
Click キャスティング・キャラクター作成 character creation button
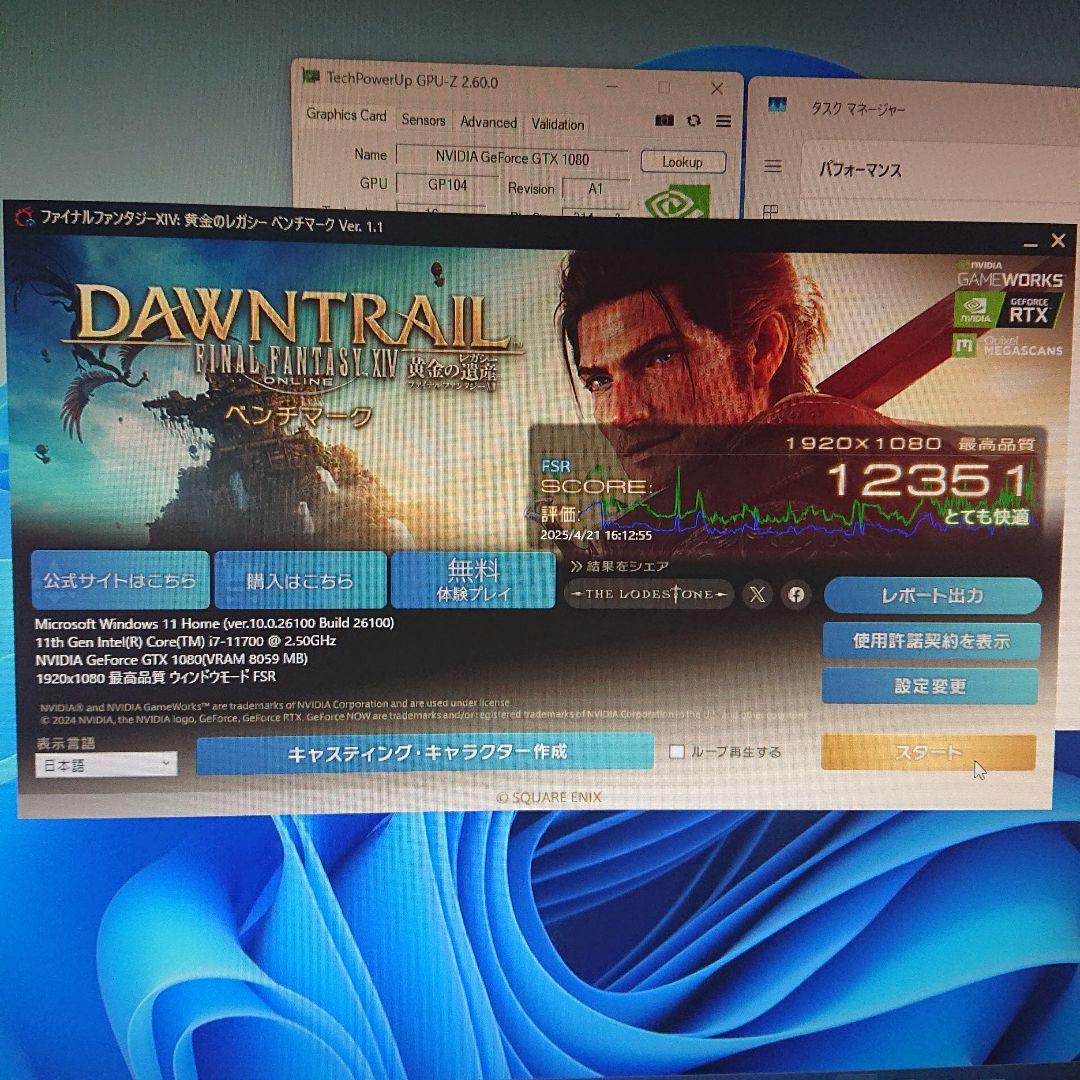click(x=426, y=753)
